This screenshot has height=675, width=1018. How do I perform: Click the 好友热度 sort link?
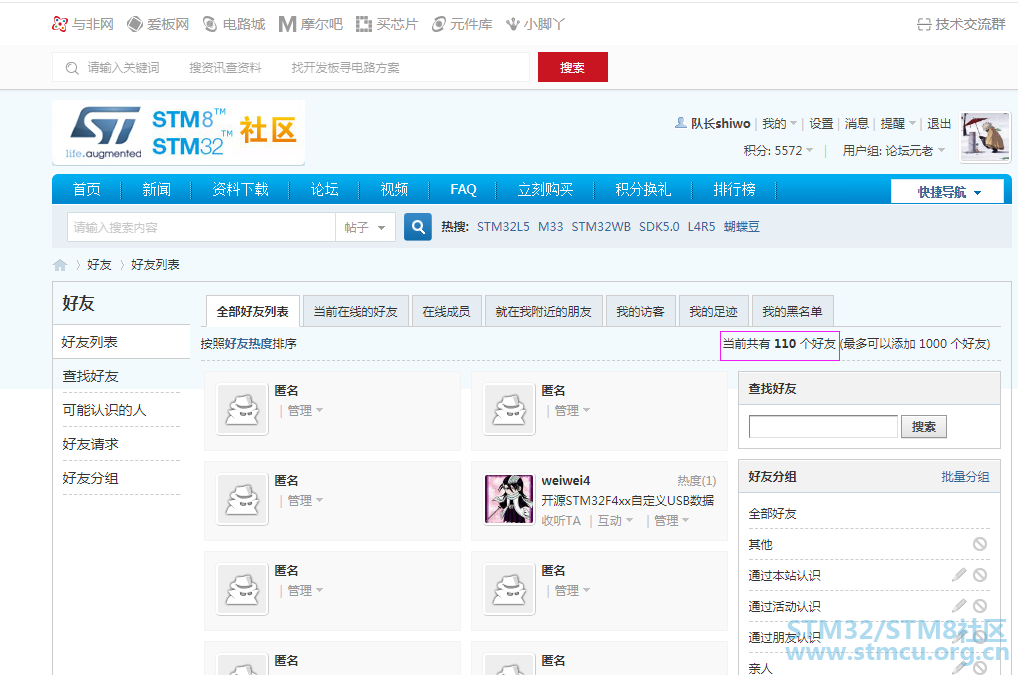249,343
